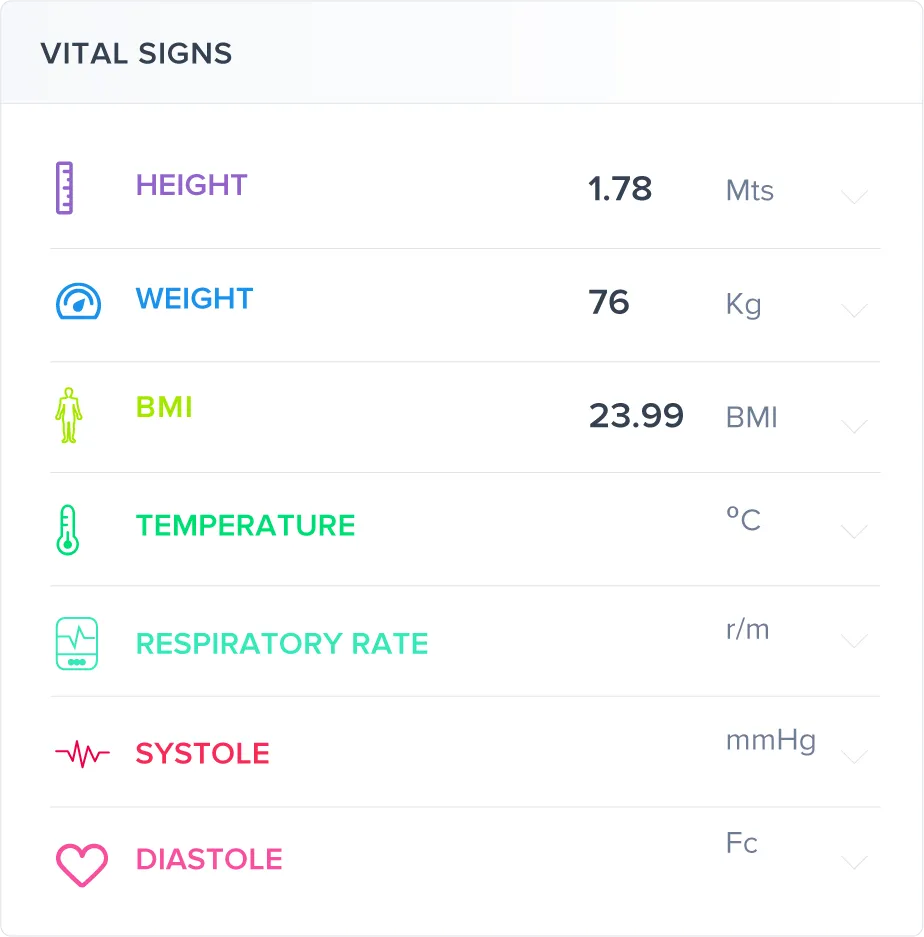
Task: Expand the BMI row chevron
Action: 854,426
